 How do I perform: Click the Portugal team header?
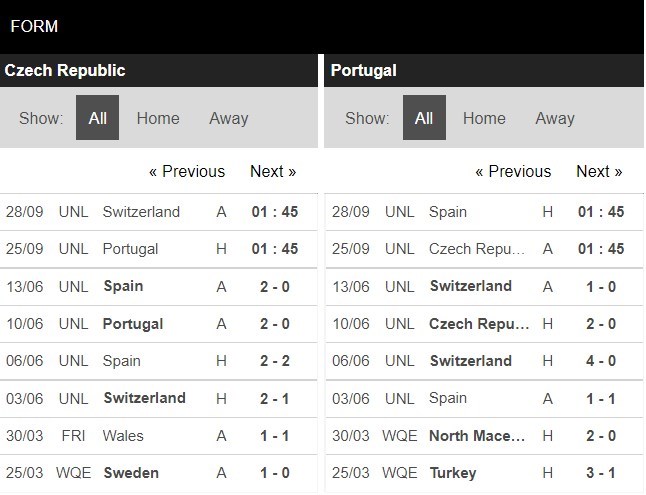(364, 70)
